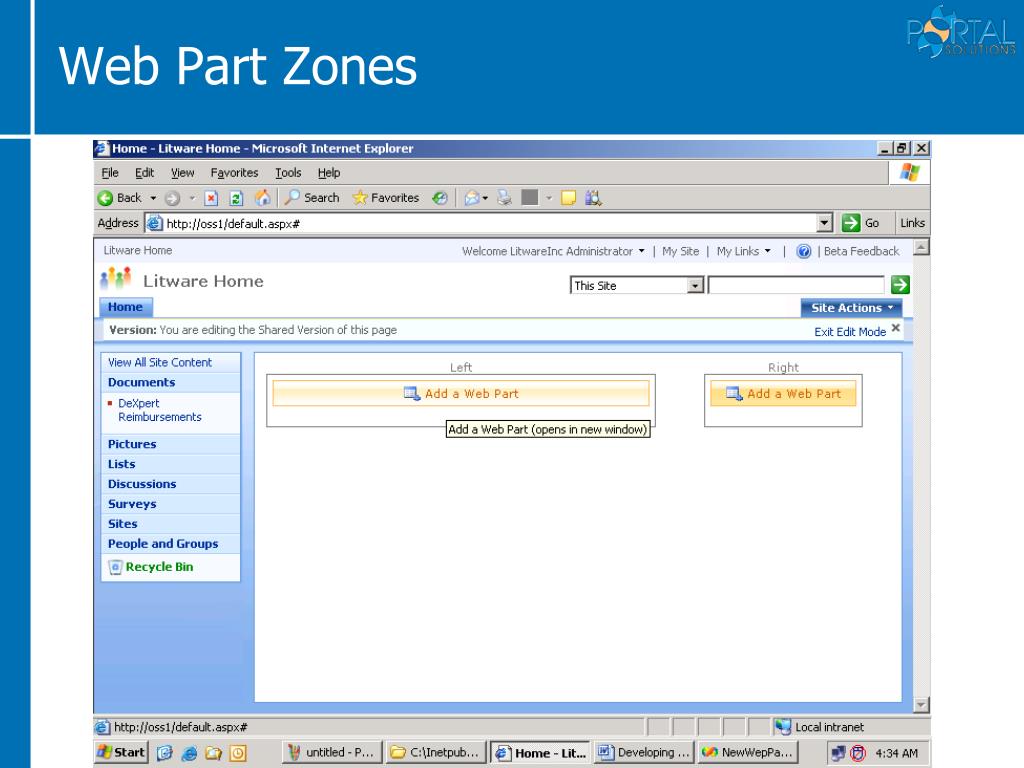Open the Lists sidebar link
Screen dimensions: 1024x768
point(121,464)
